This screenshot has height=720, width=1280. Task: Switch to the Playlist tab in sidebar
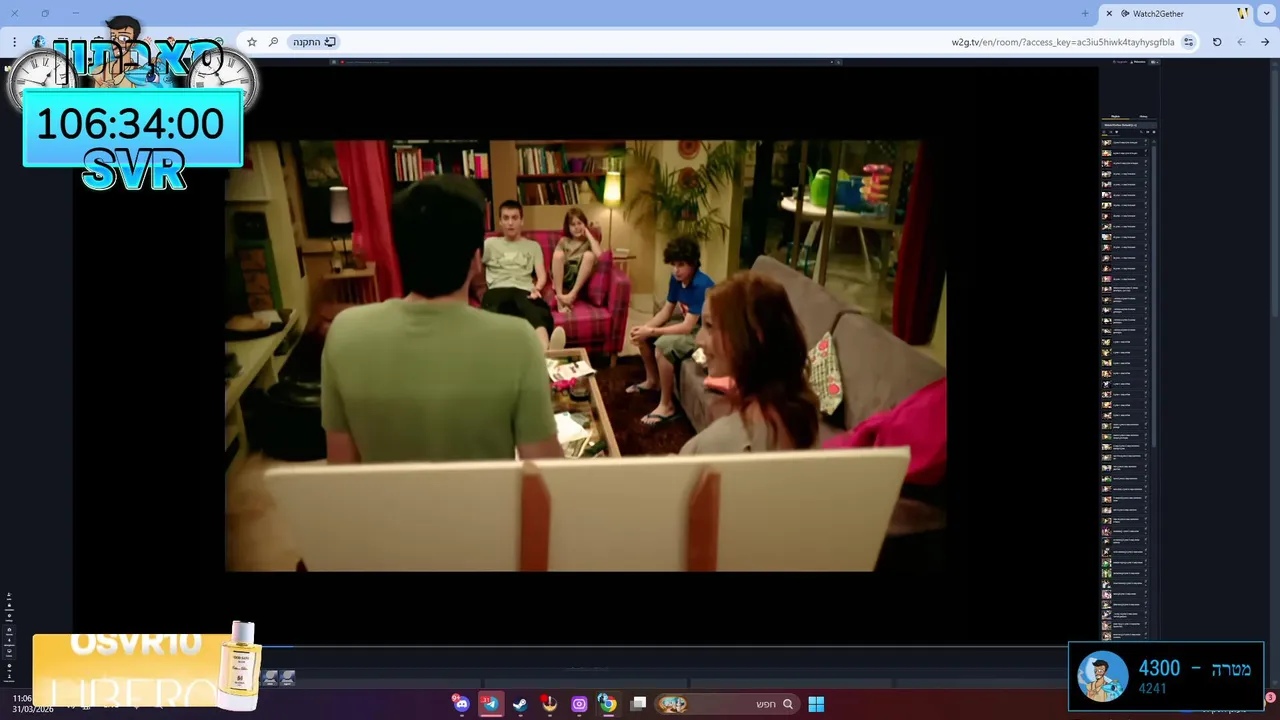[x=1116, y=117]
